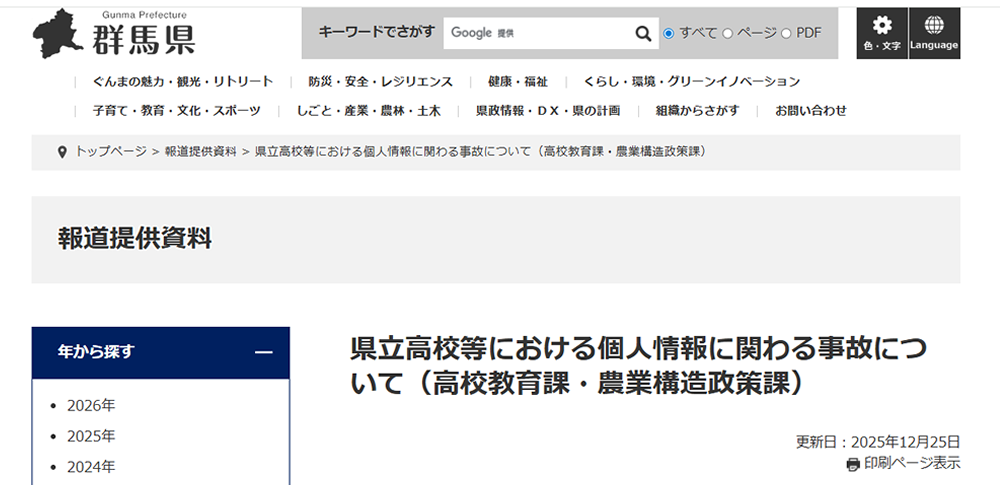Click the magnifying glass search icon

[643, 33]
